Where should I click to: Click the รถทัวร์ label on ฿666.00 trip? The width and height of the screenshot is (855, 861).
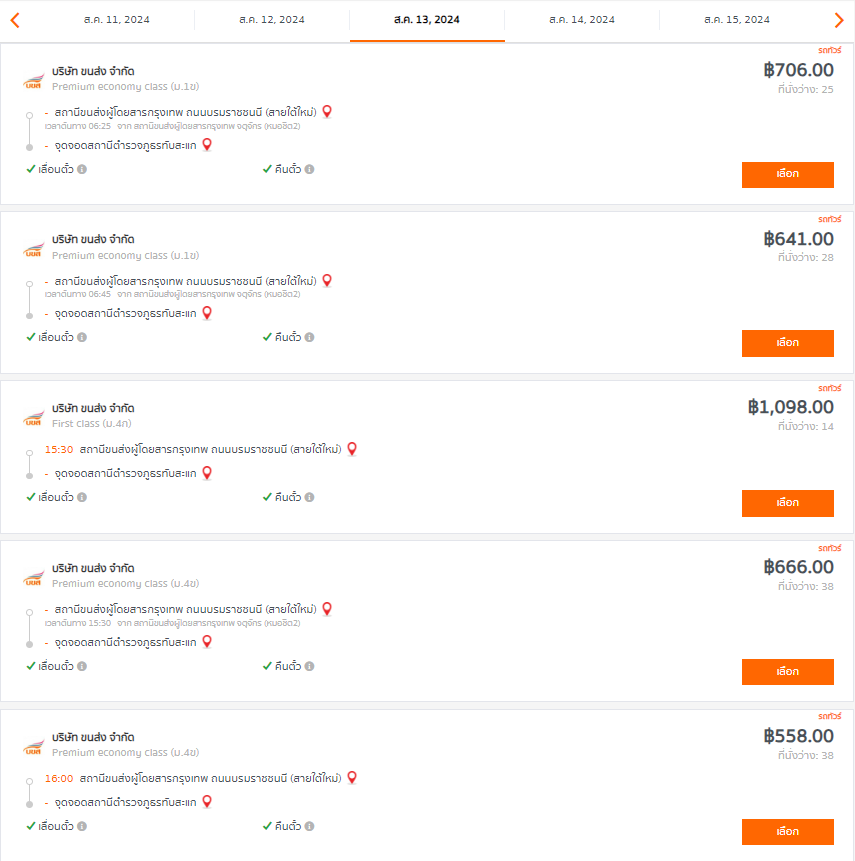(x=829, y=548)
